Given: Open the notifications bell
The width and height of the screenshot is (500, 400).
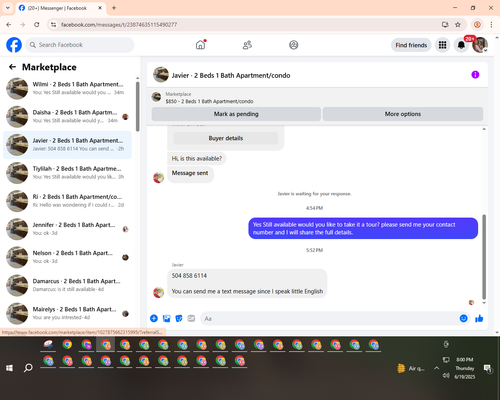Looking at the screenshot, I should (461, 45).
